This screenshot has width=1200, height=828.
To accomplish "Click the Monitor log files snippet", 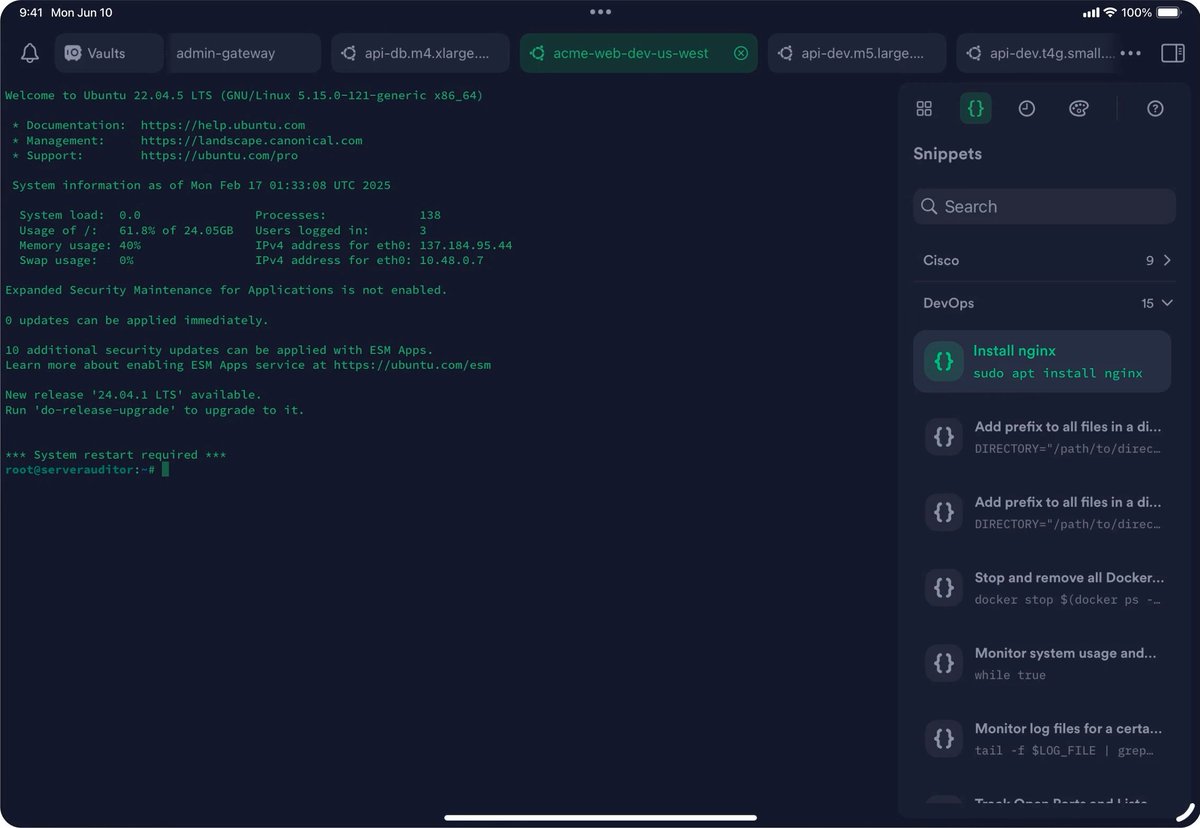I will [1042, 739].
